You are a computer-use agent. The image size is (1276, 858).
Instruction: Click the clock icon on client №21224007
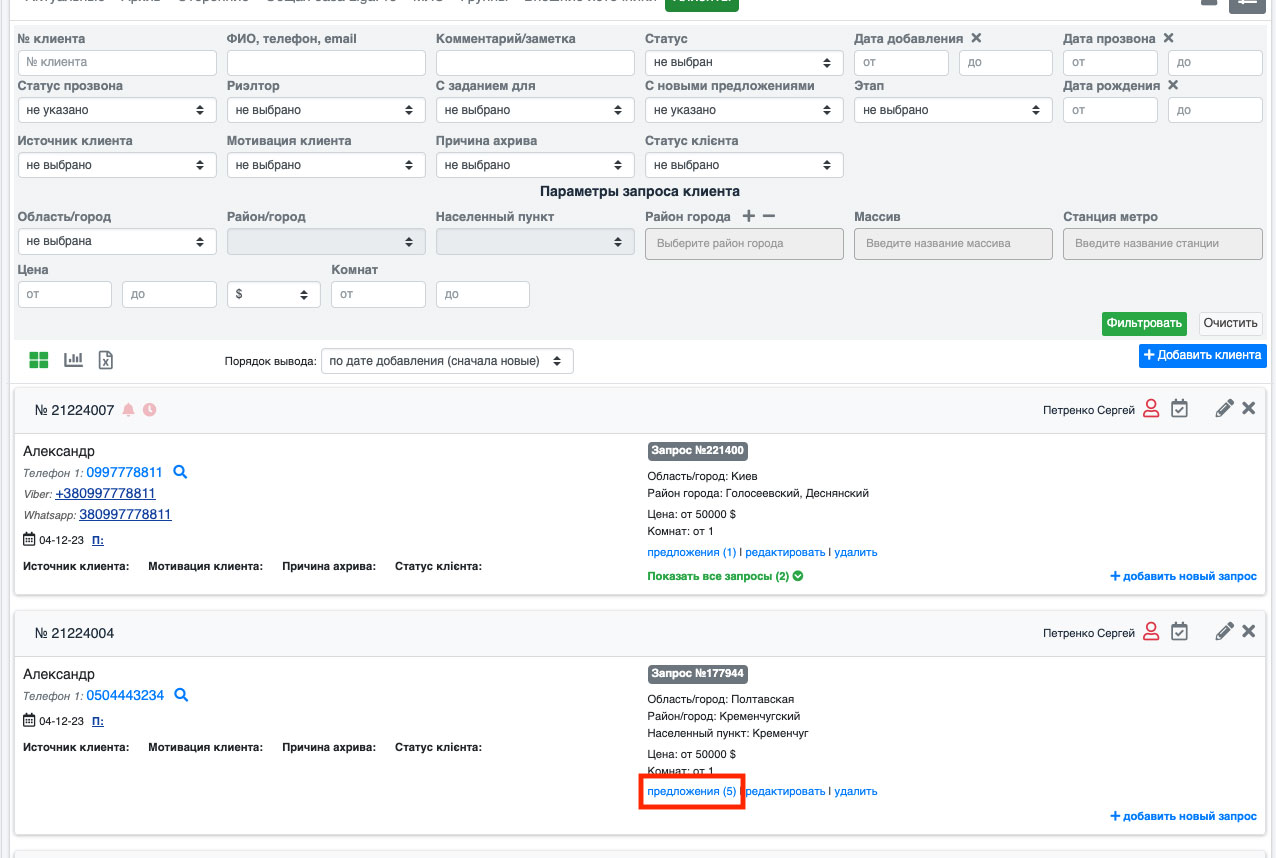coord(150,410)
